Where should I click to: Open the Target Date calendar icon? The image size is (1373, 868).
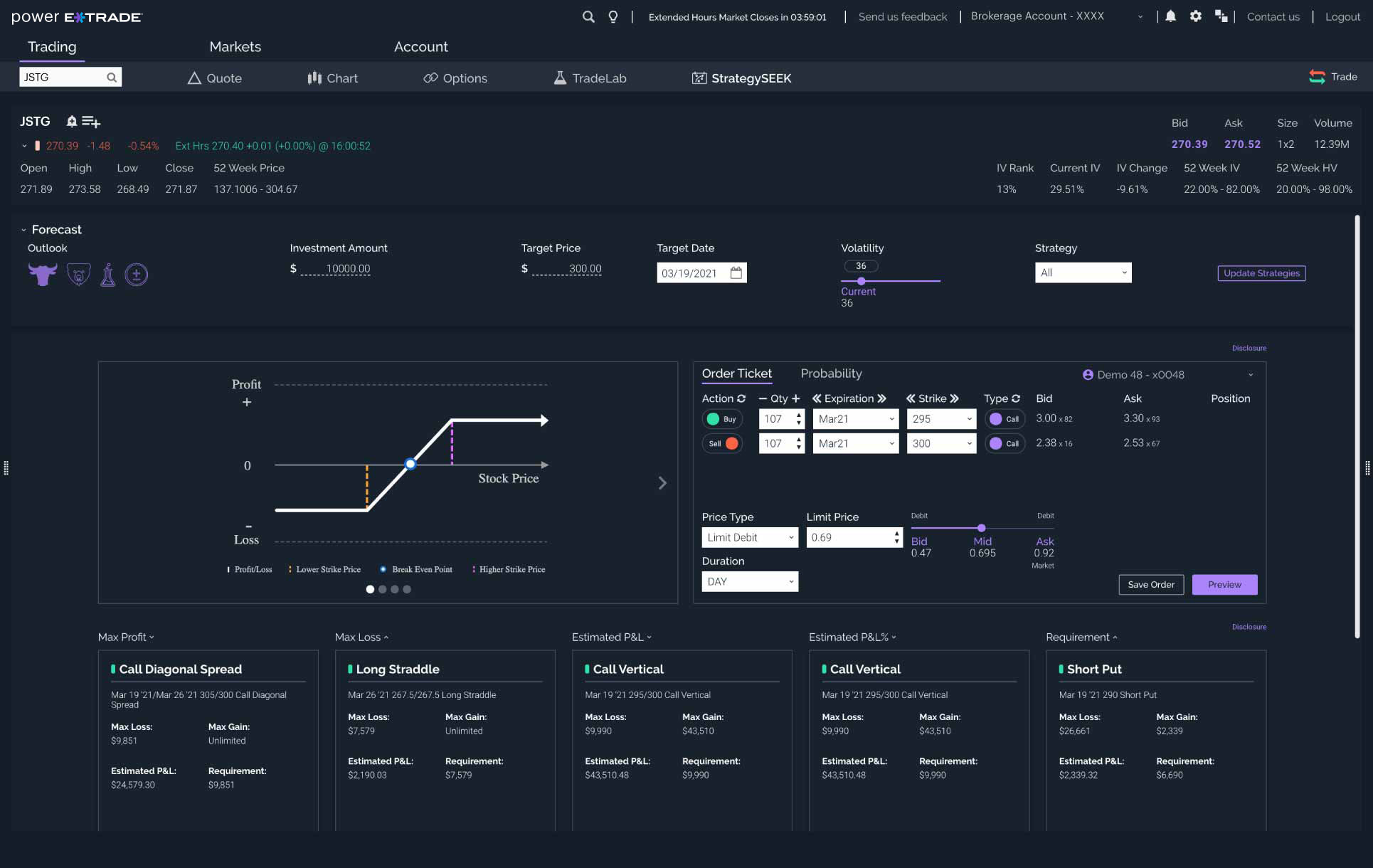coord(737,272)
